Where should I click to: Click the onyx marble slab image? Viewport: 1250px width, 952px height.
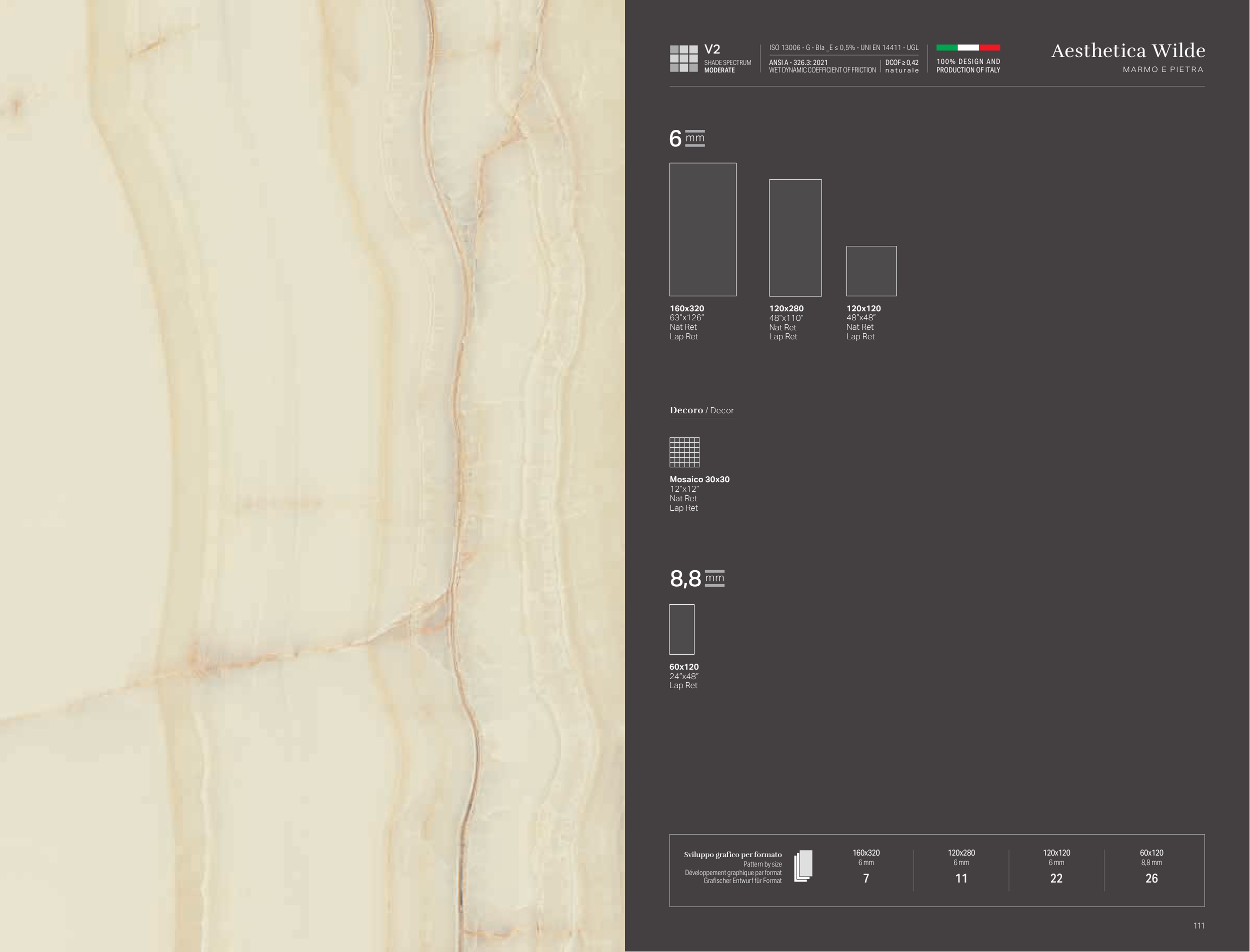(x=312, y=476)
